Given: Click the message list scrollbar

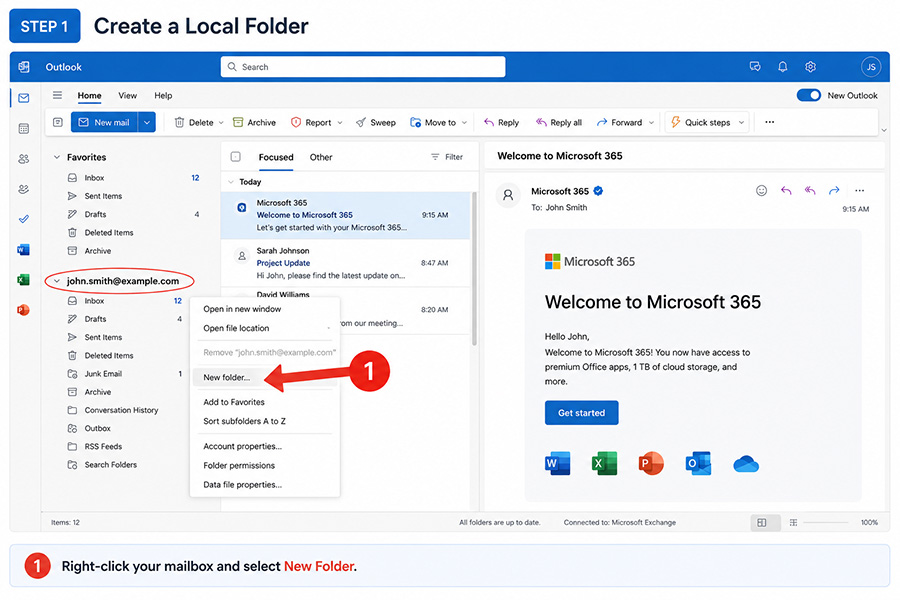Looking at the screenshot, I should (474, 269).
